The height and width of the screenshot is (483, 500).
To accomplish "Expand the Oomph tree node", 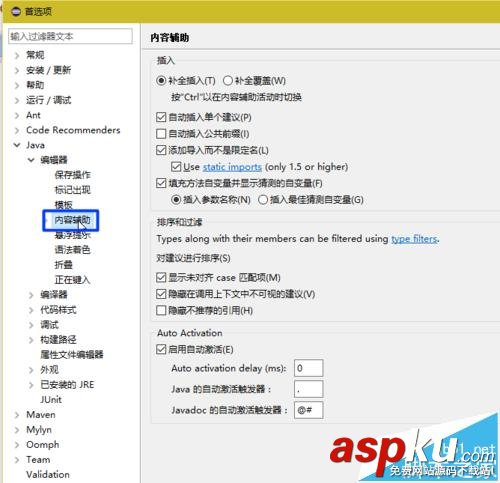I will (17, 445).
